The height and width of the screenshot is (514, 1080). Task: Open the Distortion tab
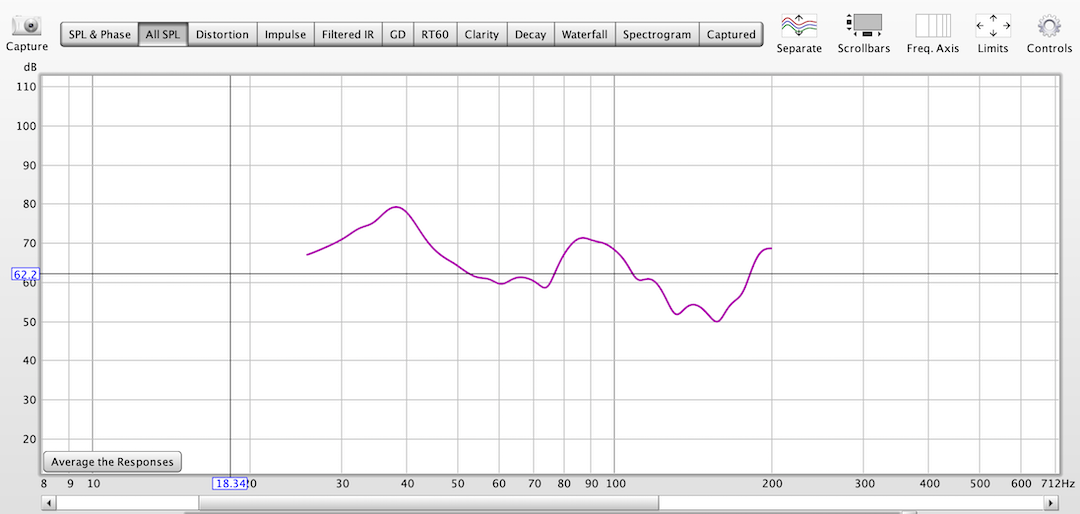point(222,34)
